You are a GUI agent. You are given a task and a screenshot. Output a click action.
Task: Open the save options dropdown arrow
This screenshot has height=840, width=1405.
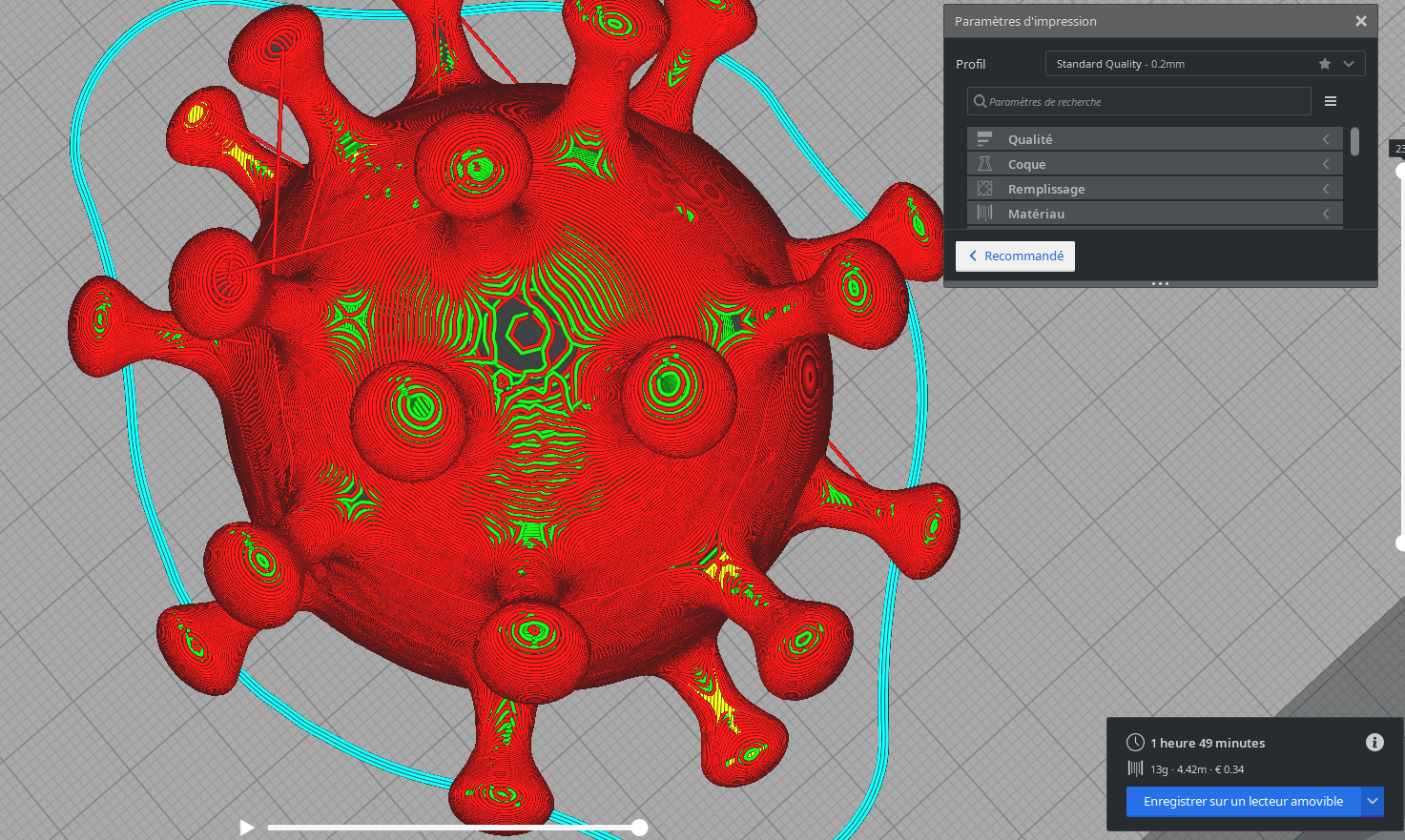coord(1373,801)
